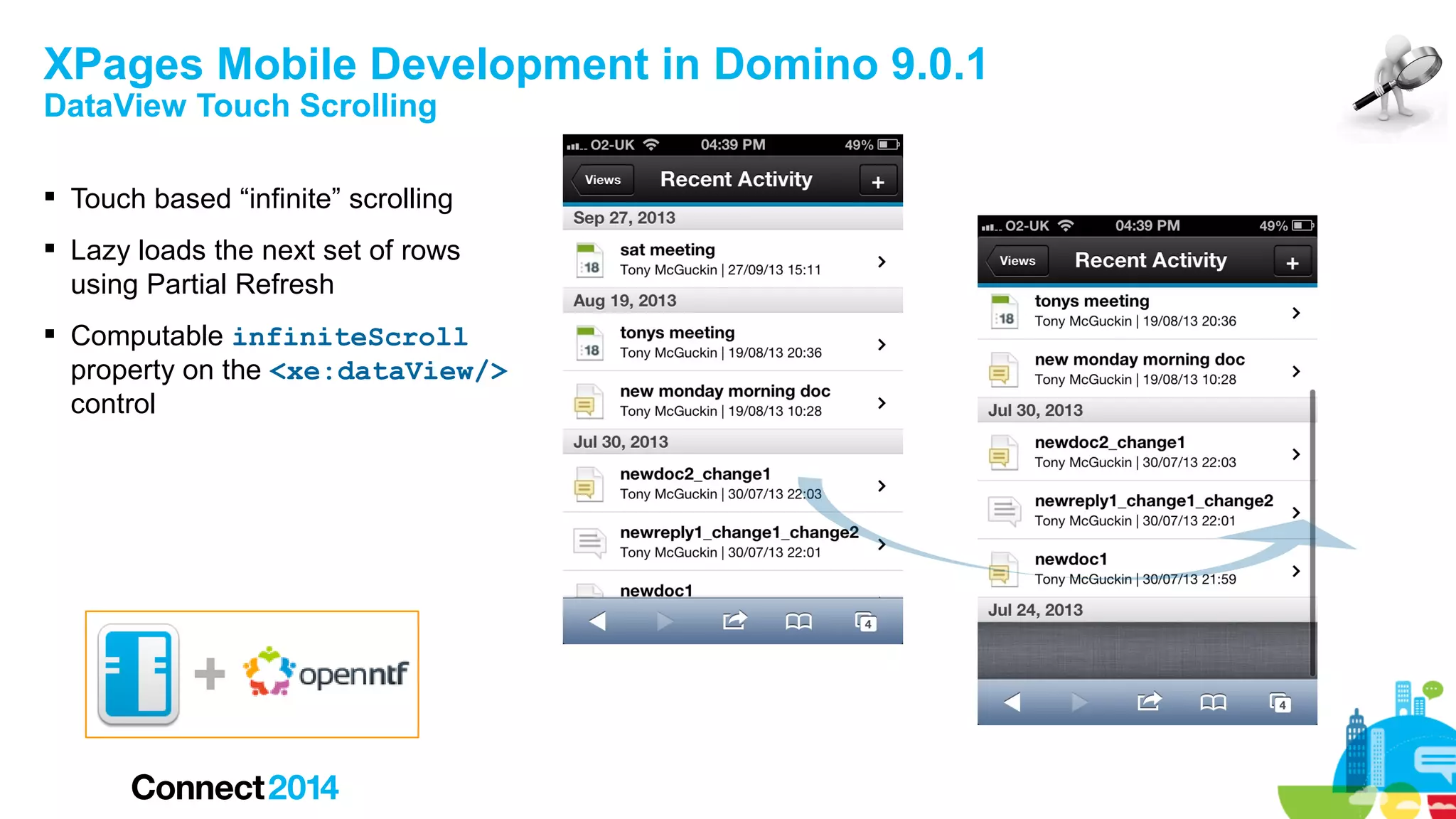Click new monday morning doc icon right phone
1456x819 pixels.
point(1003,369)
